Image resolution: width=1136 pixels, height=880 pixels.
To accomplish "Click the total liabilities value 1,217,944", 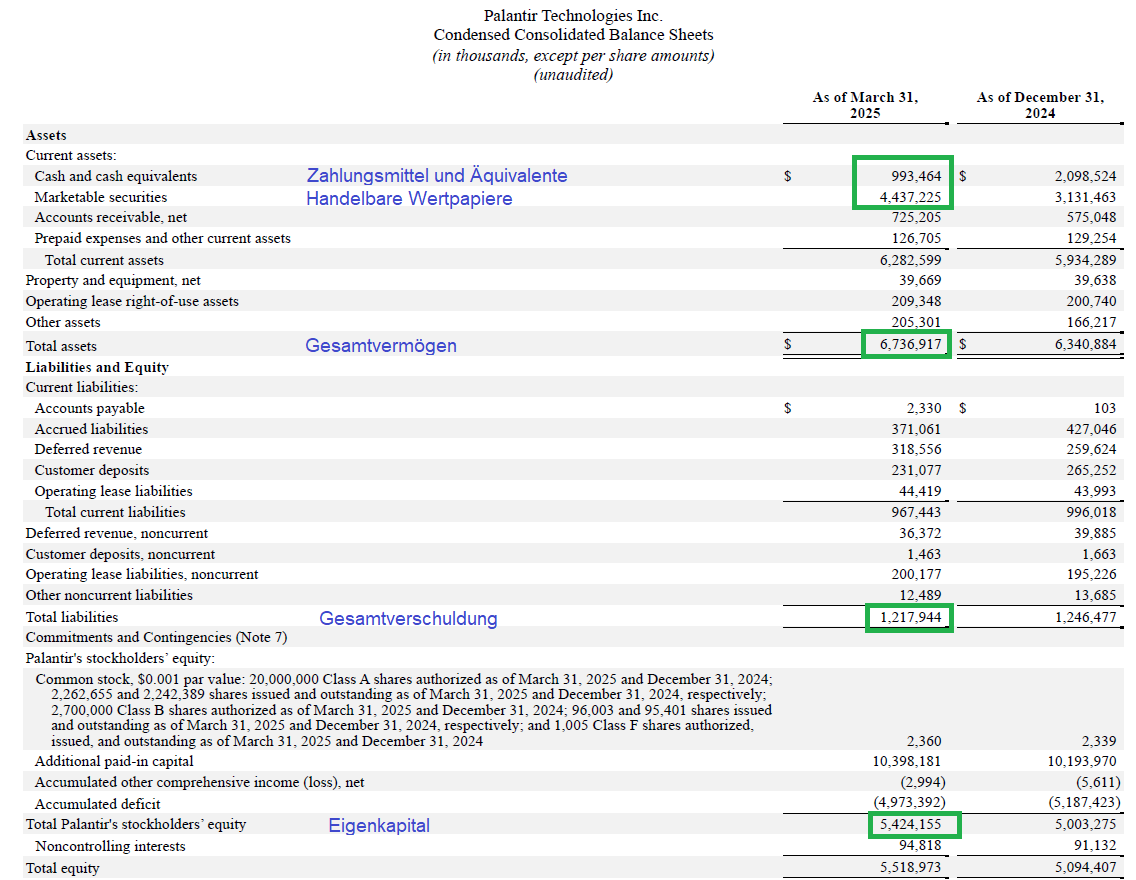I will tap(910, 617).
